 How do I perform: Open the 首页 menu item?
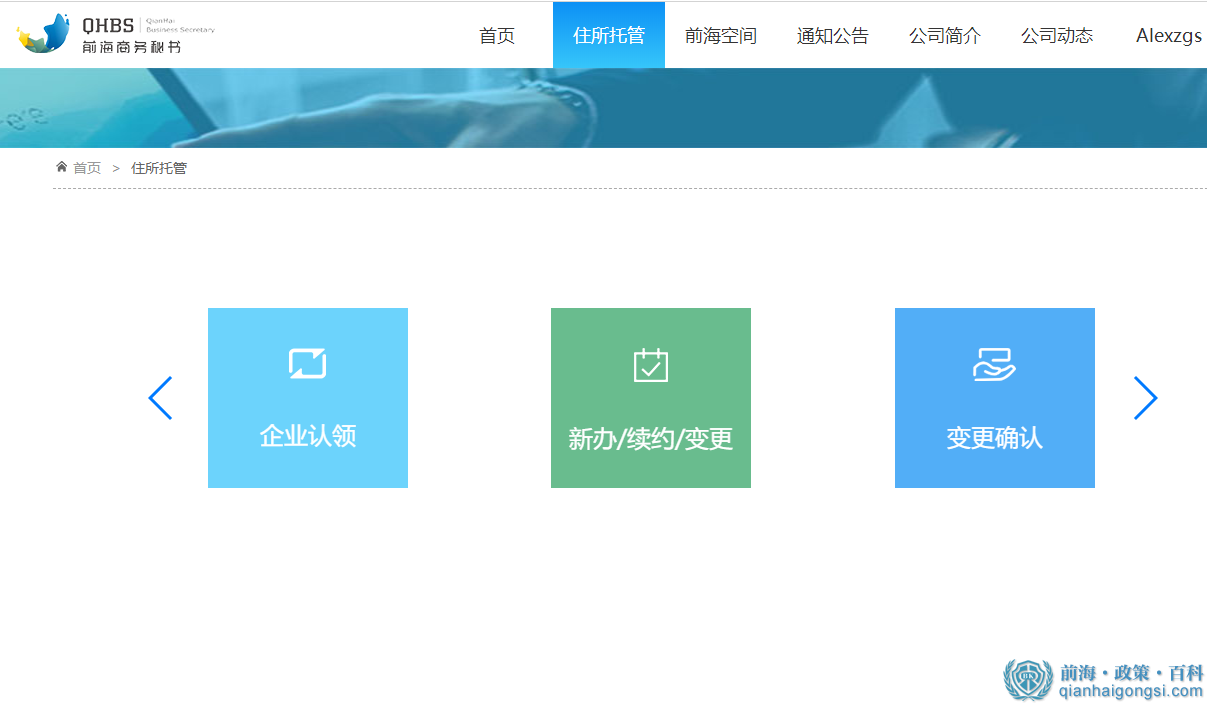(x=497, y=35)
